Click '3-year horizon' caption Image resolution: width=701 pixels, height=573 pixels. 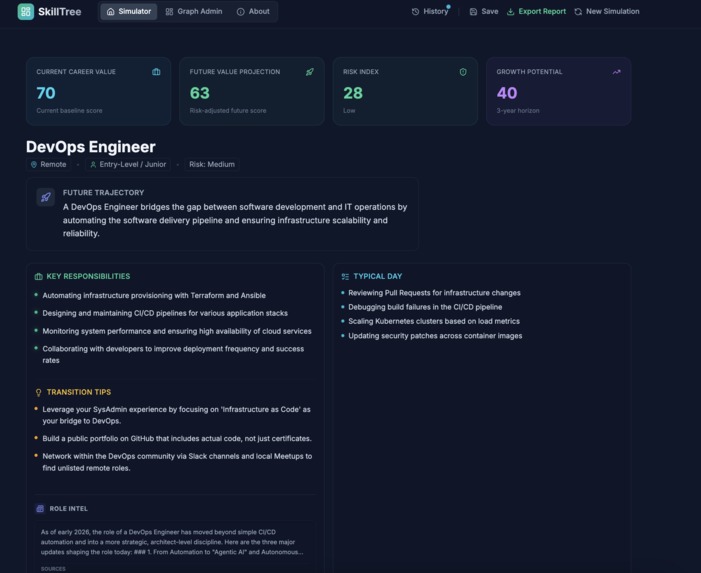518,110
